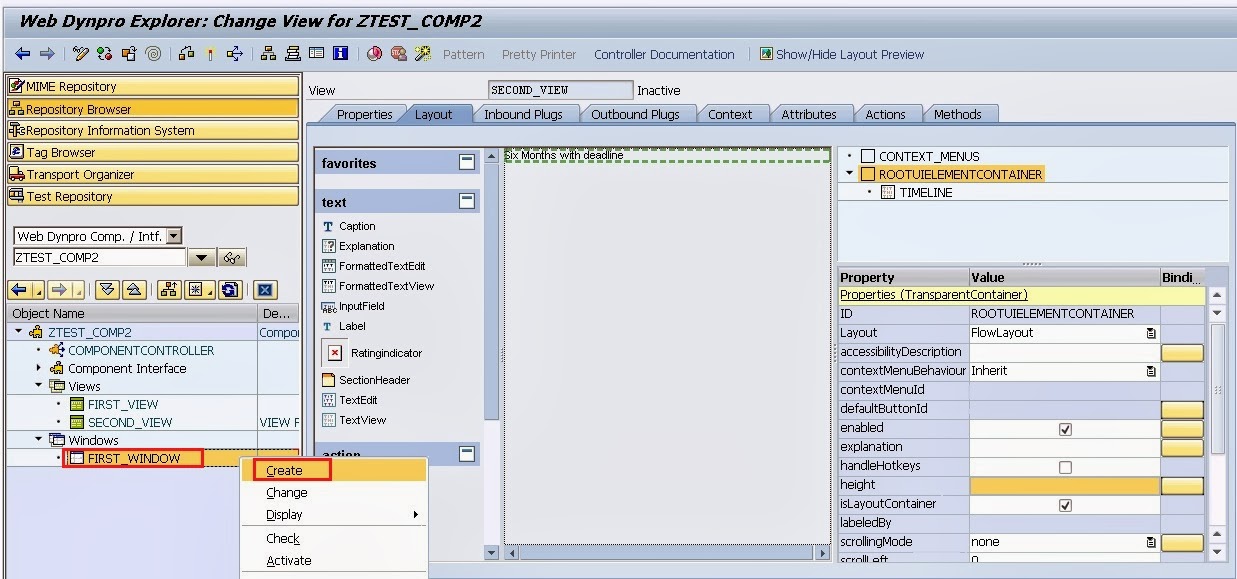
Task: Collapse the Windows folder node
Action: 39,440
